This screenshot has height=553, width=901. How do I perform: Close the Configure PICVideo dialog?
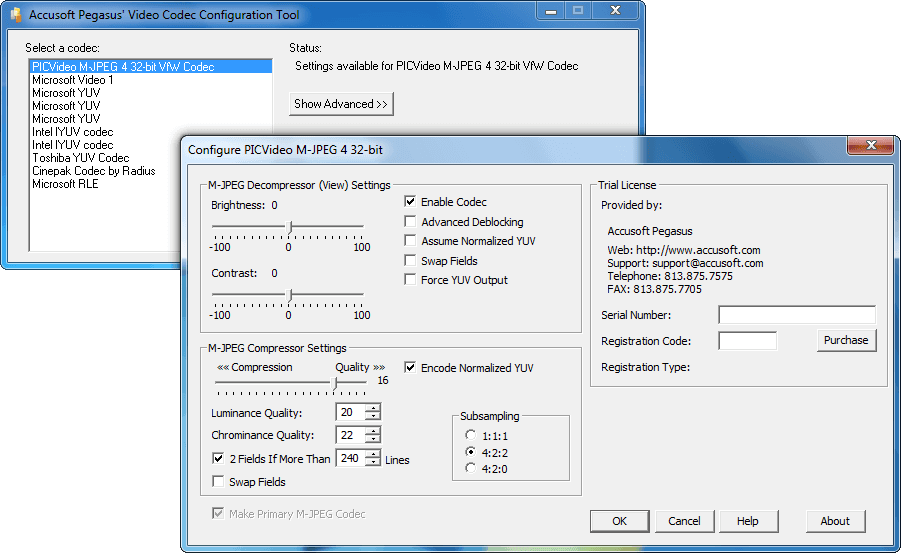coord(871,145)
